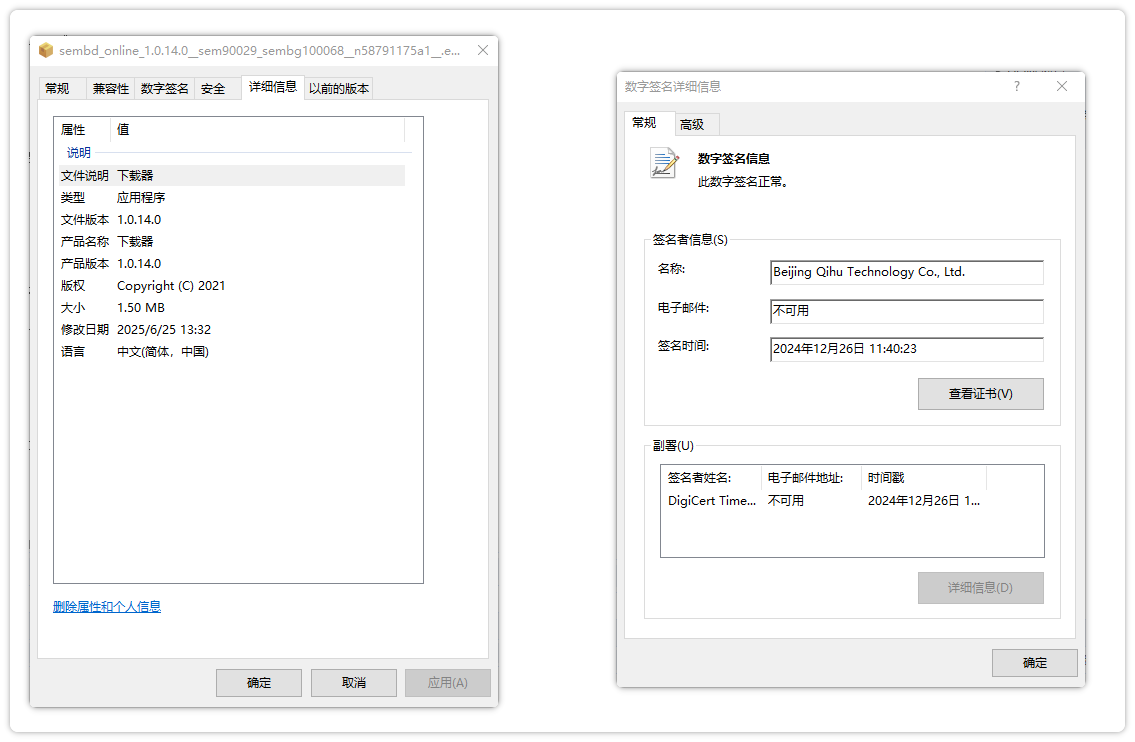This screenshot has width=1135, height=742.
Task: Switch to the 常规 tab in file properties
Action: pyautogui.click(x=58, y=89)
